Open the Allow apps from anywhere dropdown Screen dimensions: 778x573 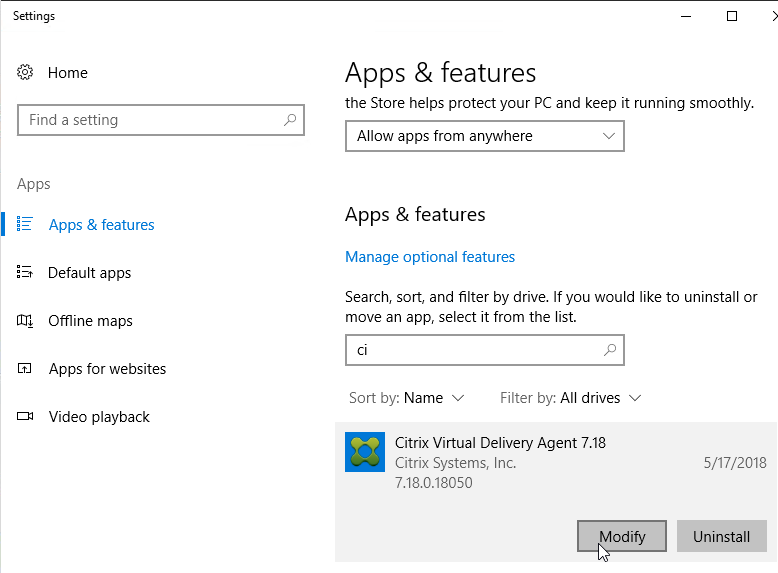[x=485, y=136]
